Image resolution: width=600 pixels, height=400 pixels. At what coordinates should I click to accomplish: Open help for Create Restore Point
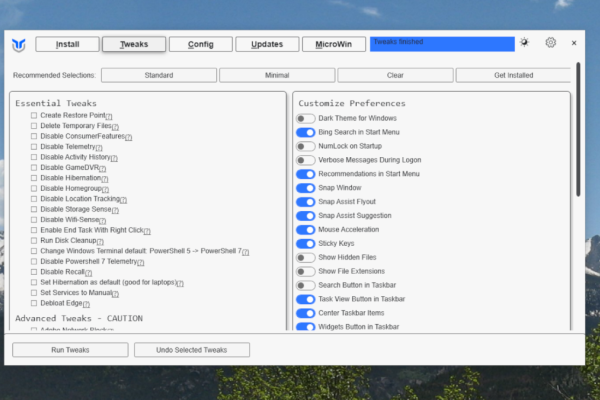tap(109, 116)
